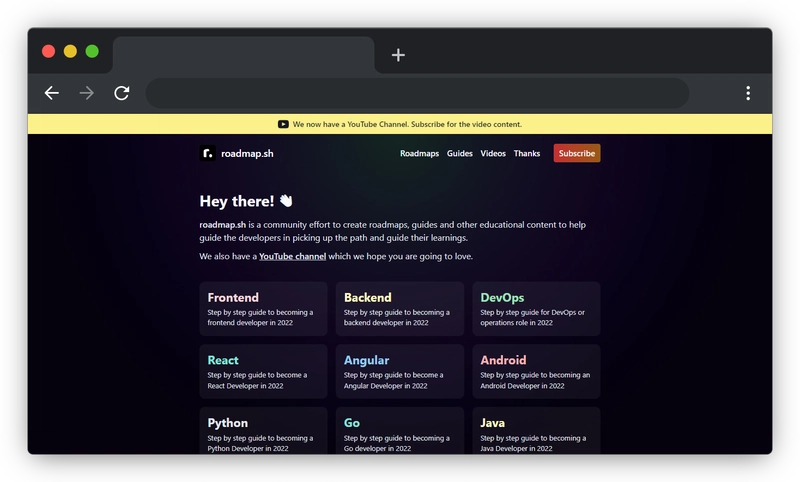Open the Go roadmap card

400,430
